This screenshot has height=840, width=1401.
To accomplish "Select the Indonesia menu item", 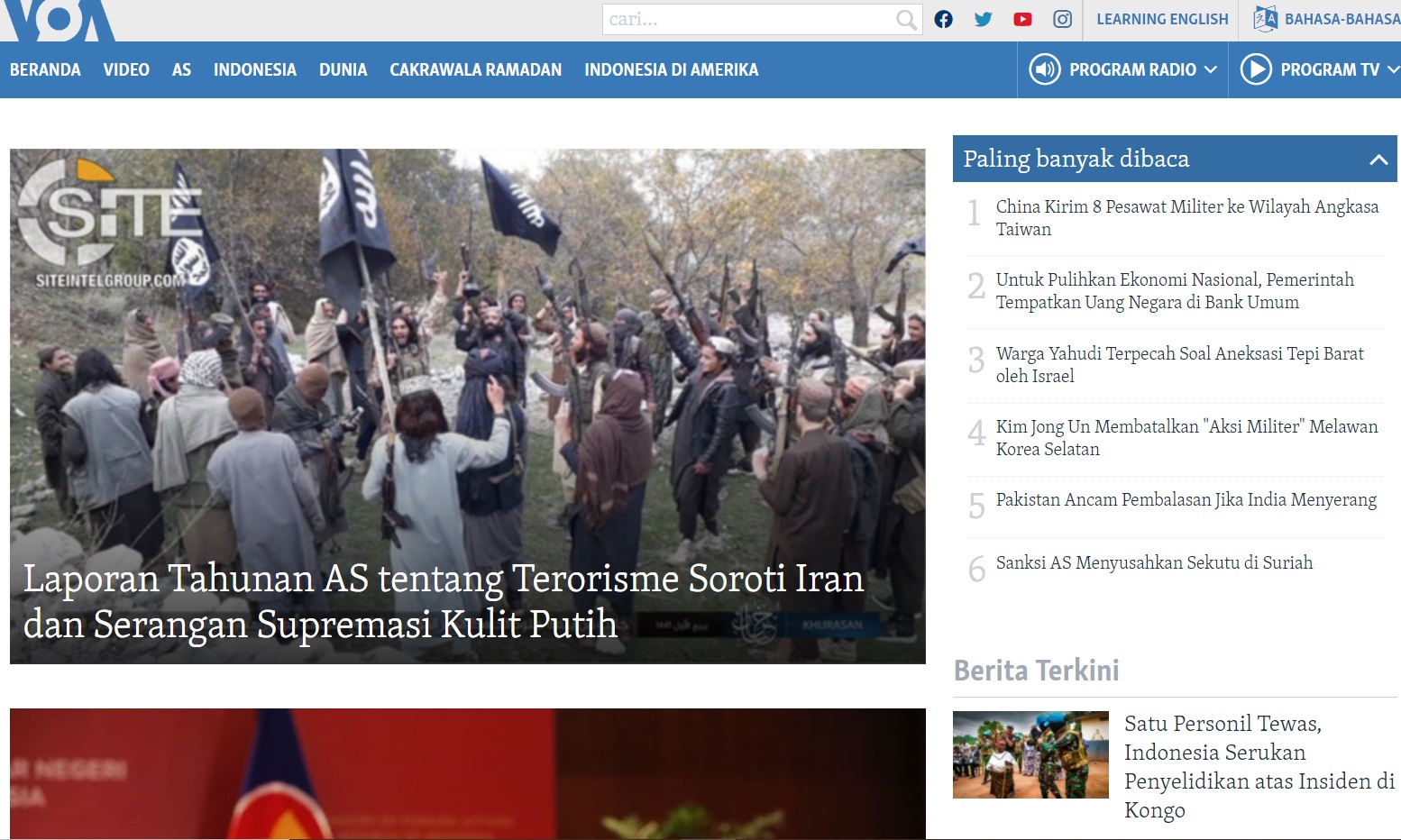I will coord(255,69).
